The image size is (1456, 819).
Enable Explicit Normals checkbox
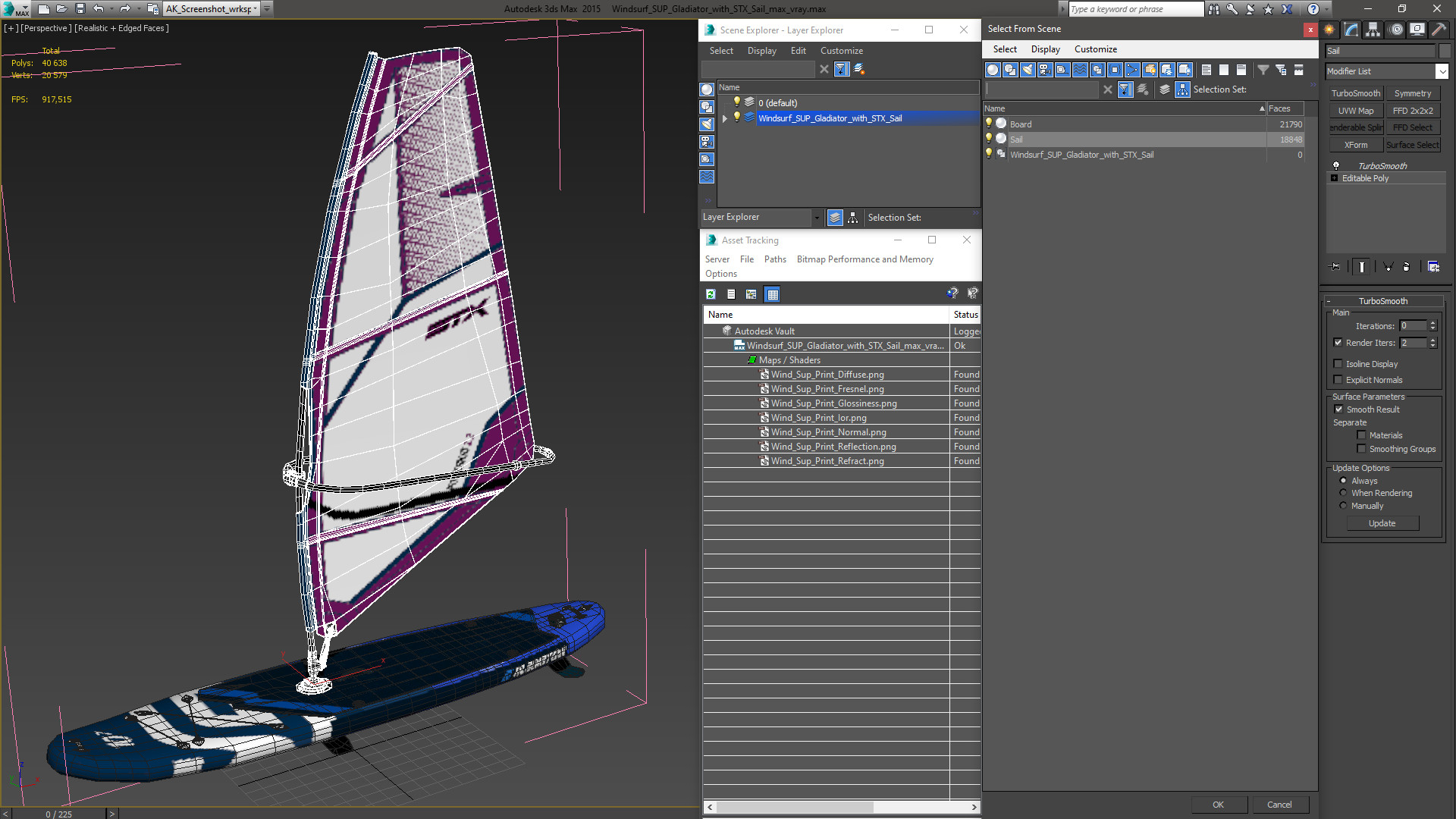[x=1338, y=380]
